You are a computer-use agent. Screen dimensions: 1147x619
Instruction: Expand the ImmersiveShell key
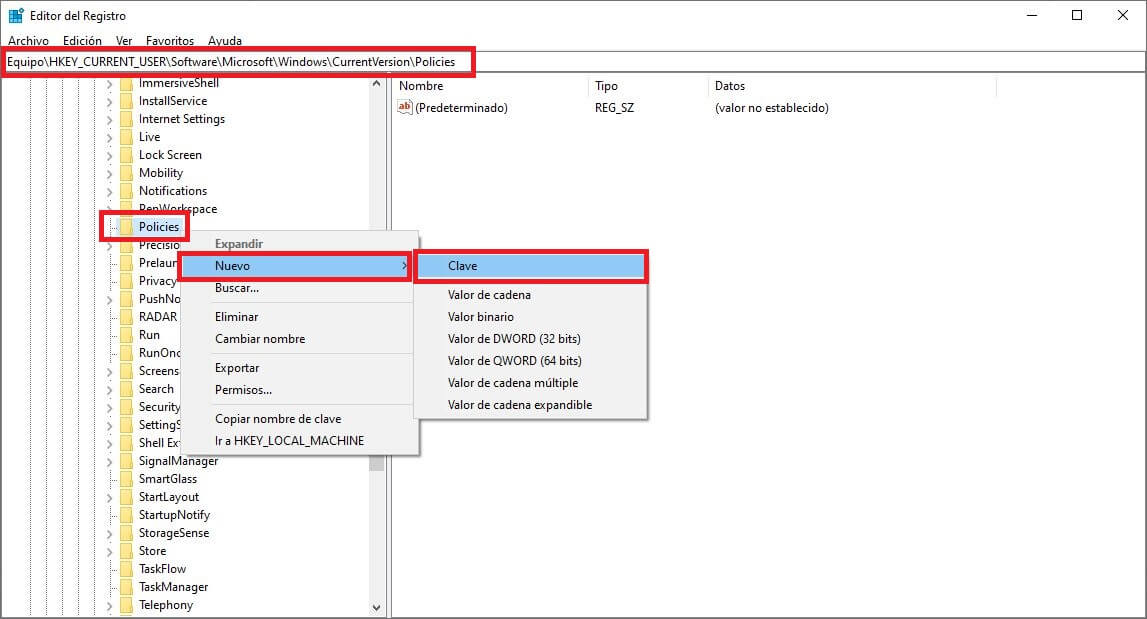pyautogui.click(x=109, y=84)
